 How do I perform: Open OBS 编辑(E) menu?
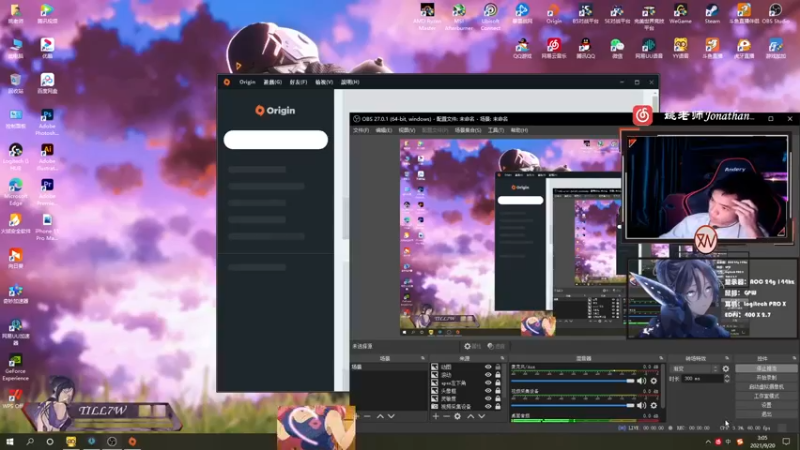coord(384,131)
